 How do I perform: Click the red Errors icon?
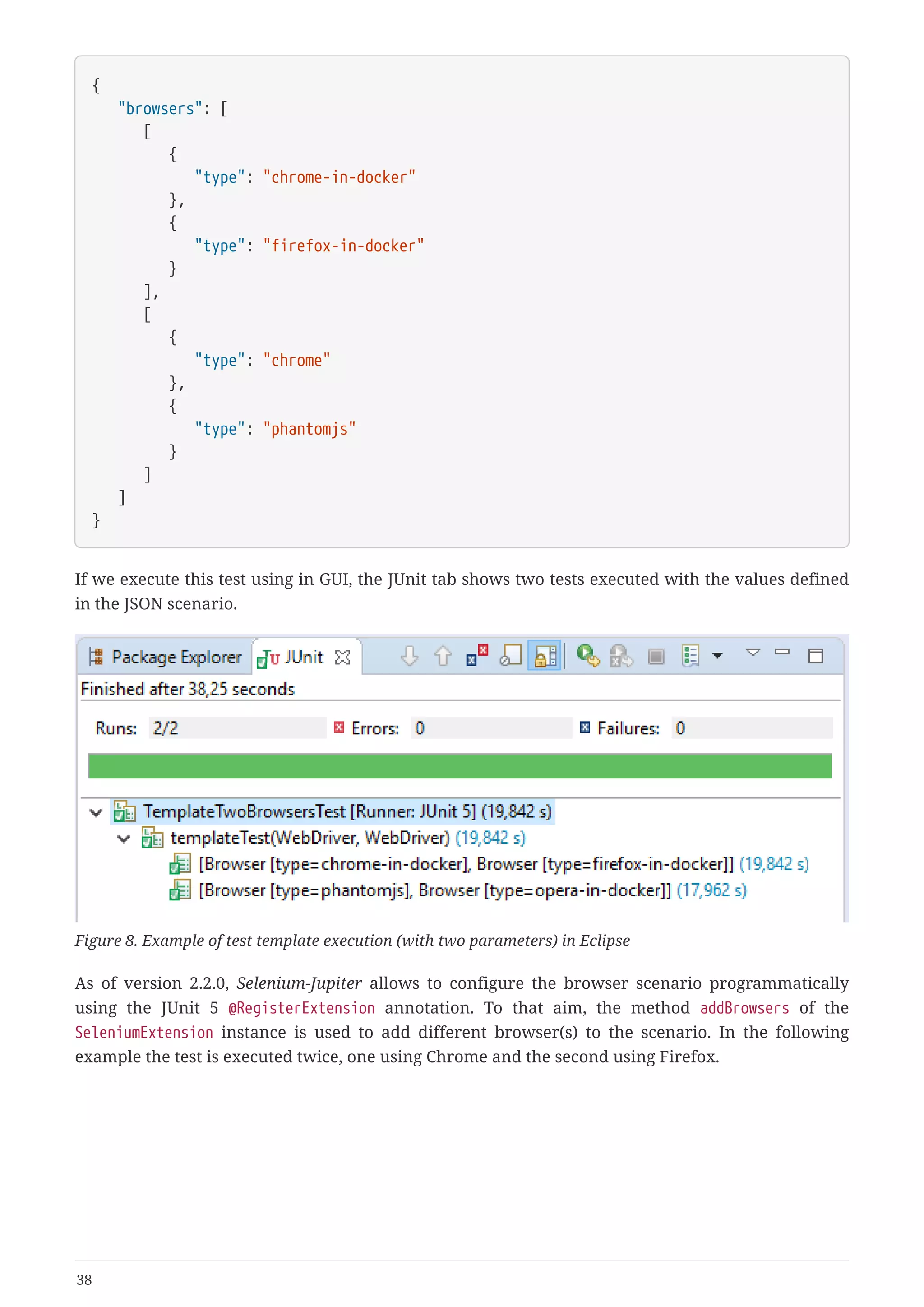(339, 728)
